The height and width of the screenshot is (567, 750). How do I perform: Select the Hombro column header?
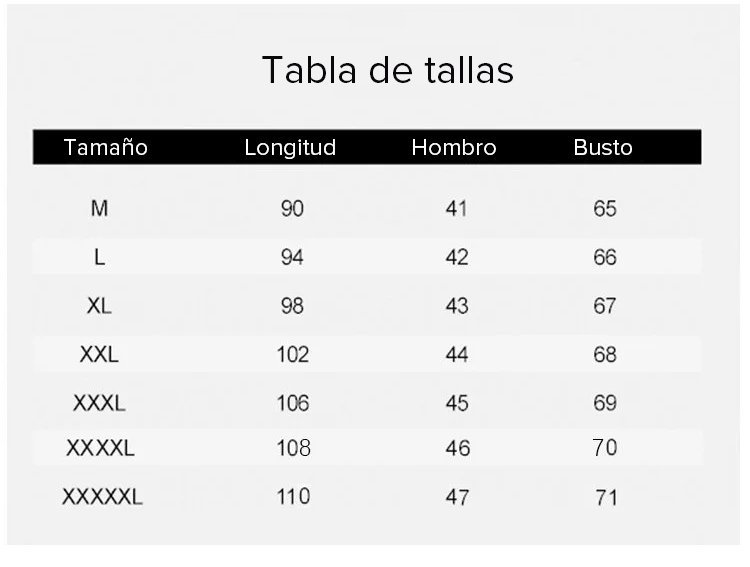pos(454,148)
